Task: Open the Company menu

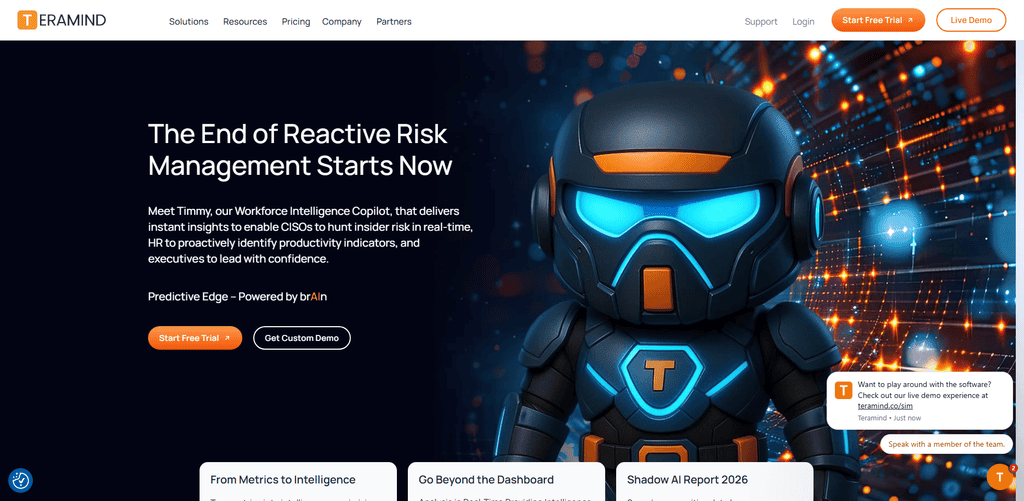Action: pyautogui.click(x=342, y=22)
